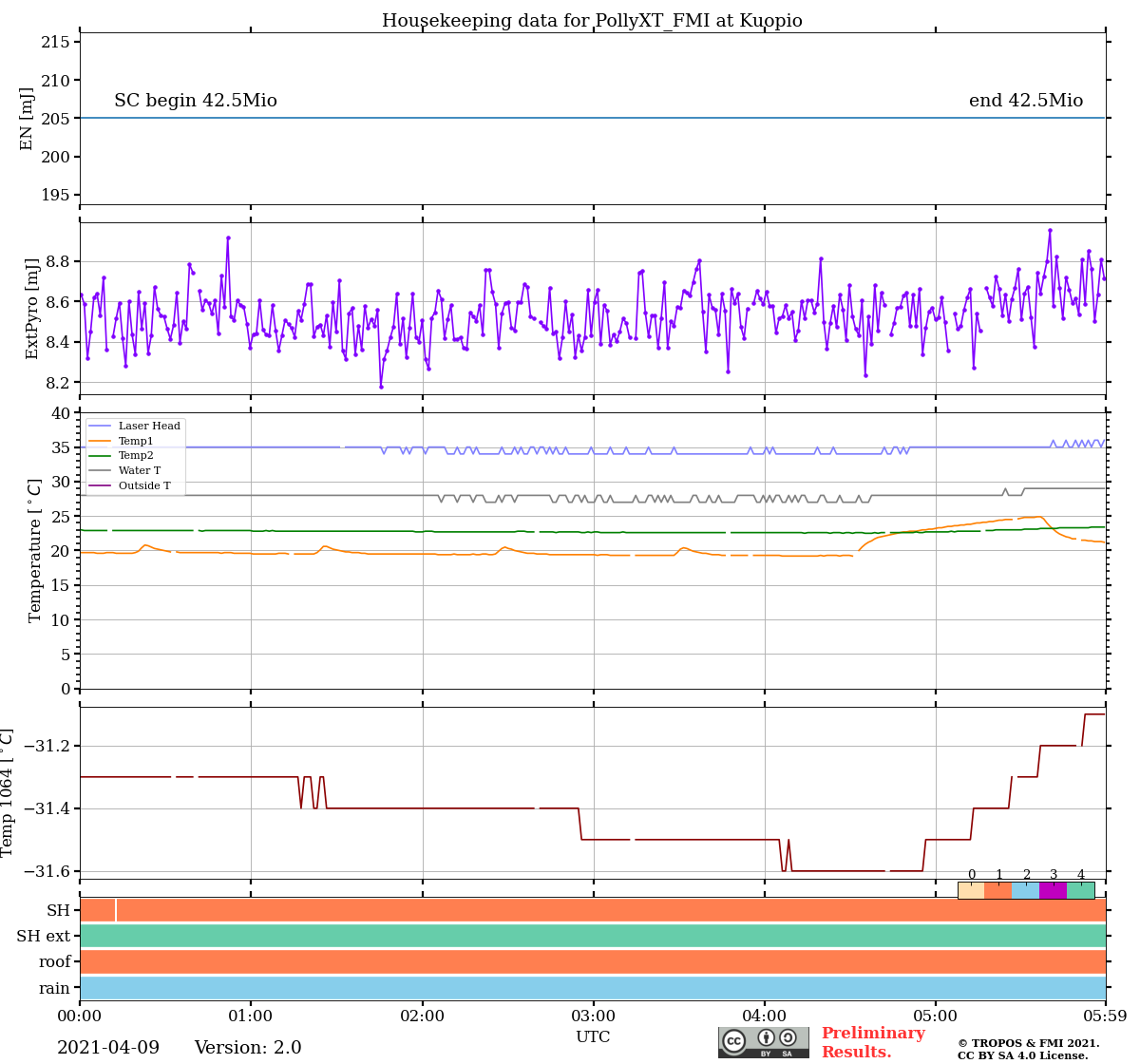Click the red 'Preliminary Results.' text

(873, 1042)
